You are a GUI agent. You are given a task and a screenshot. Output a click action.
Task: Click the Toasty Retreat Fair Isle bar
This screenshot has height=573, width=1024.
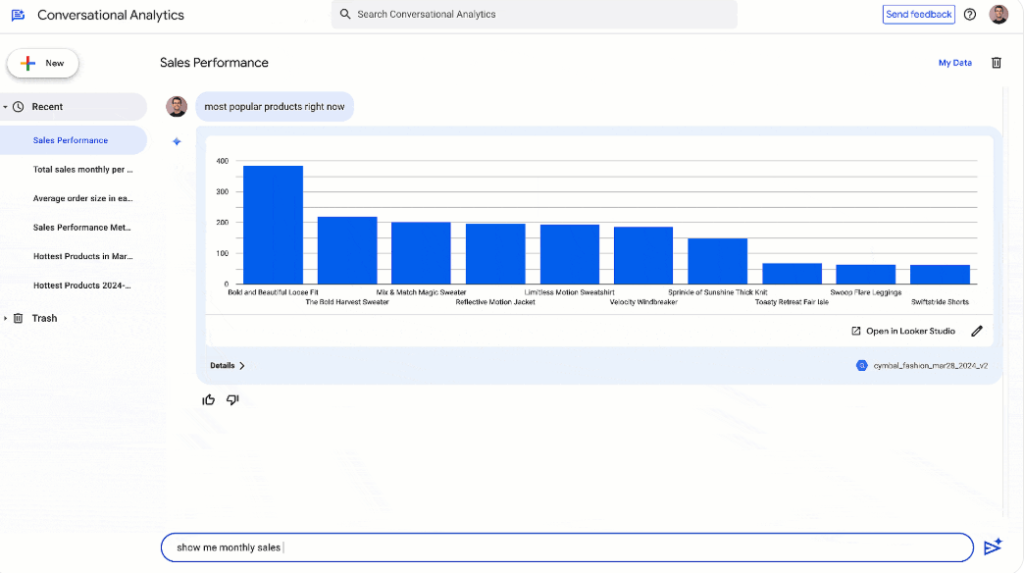792,274
